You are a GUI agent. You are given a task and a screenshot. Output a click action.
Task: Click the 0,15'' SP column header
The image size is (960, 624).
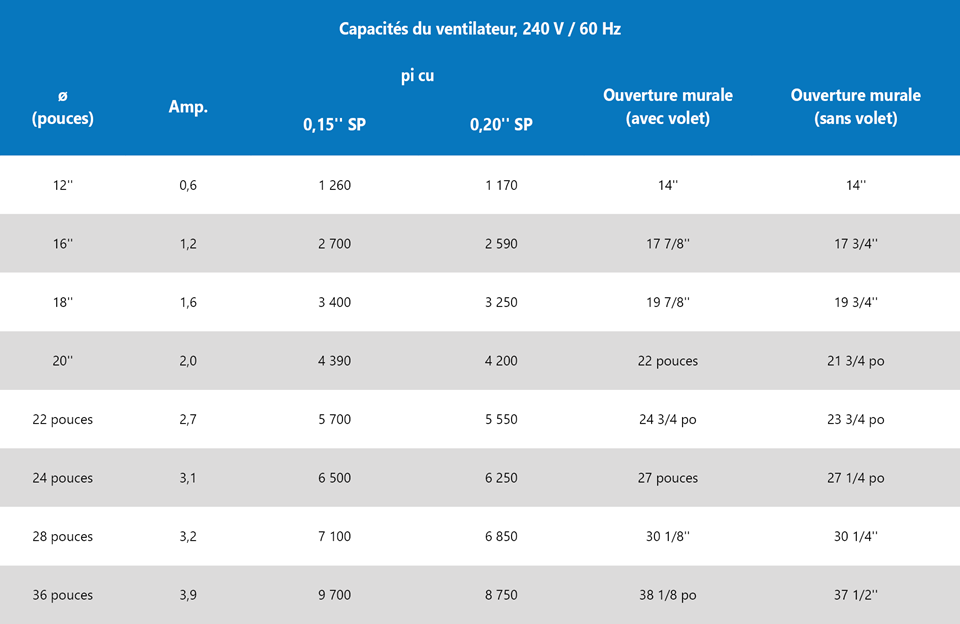click(334, 125)
